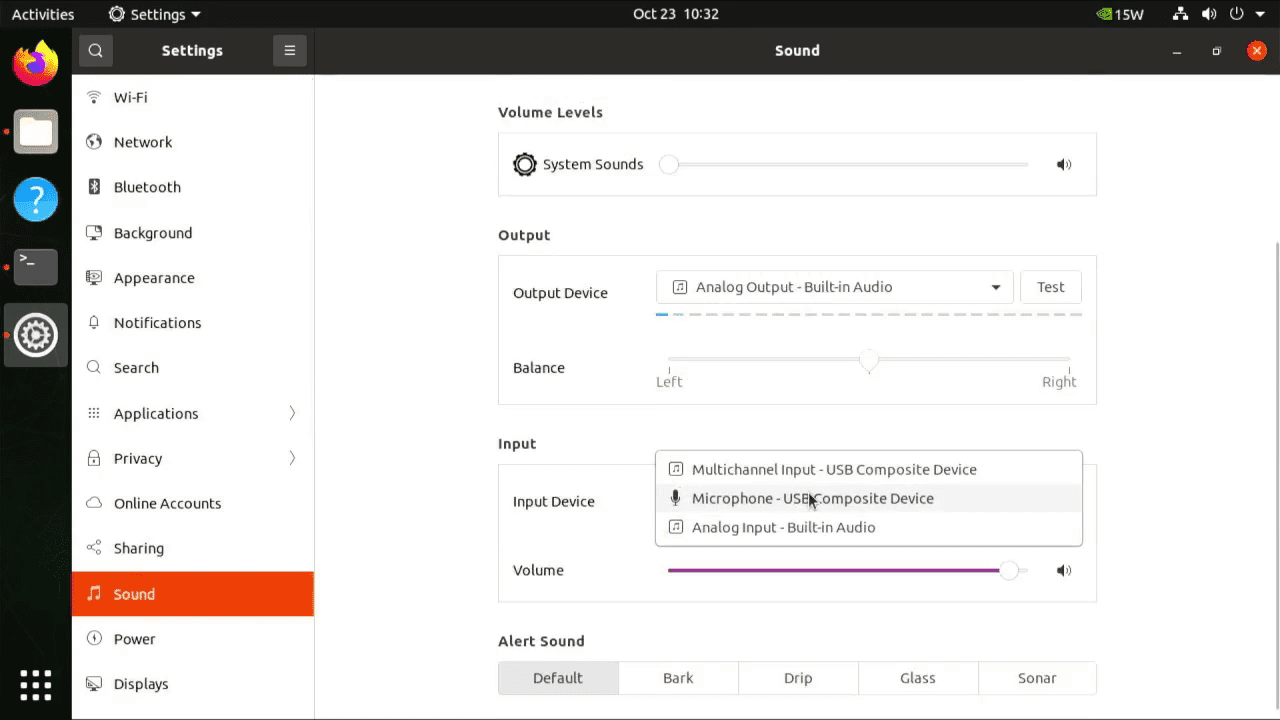Click the search icon in Settings header
This screenshot has height=720, width=1280.
95,50
